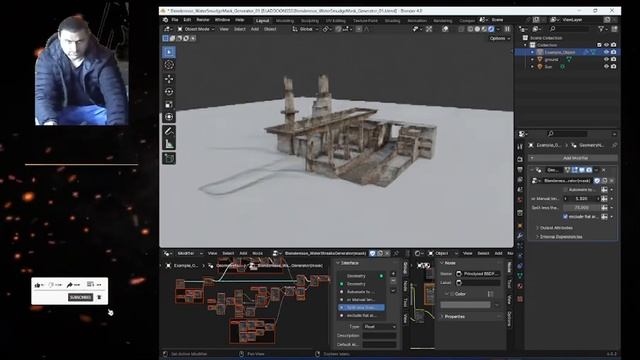Select the Scale tool
This screenshot has height=360, width=640.
[x=169, y=104]
